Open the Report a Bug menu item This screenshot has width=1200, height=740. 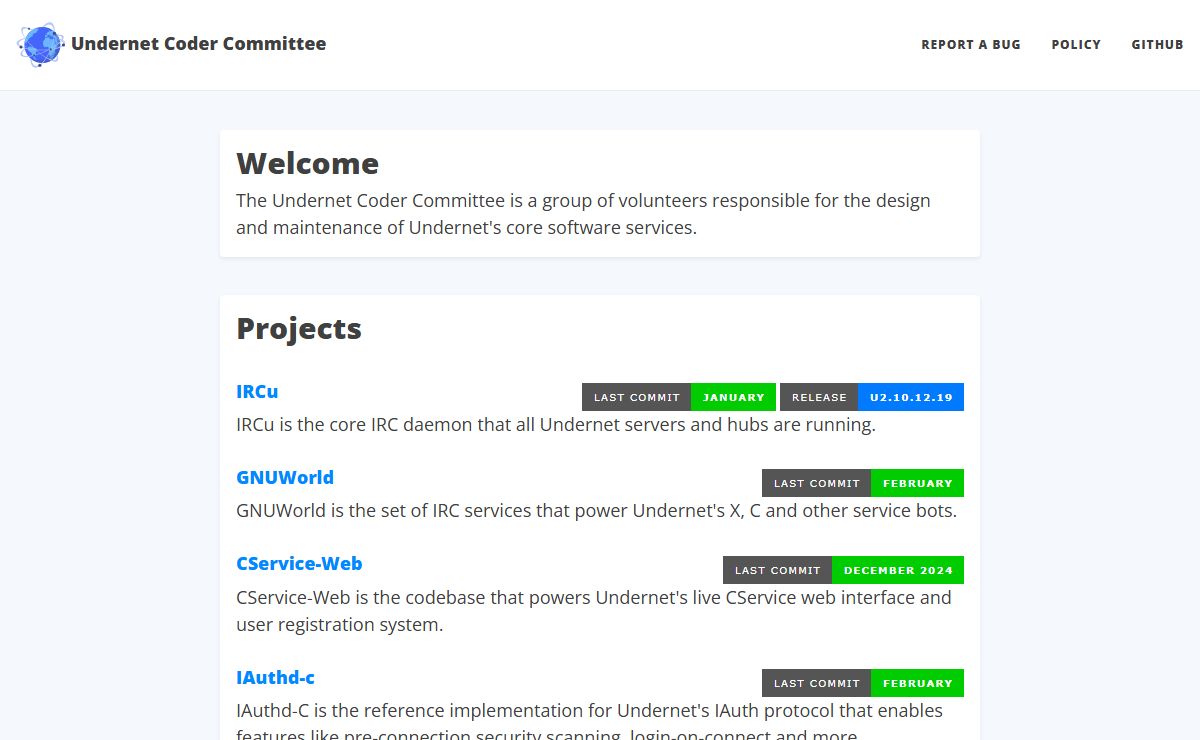pyautogui.click(x=971, y=45)
